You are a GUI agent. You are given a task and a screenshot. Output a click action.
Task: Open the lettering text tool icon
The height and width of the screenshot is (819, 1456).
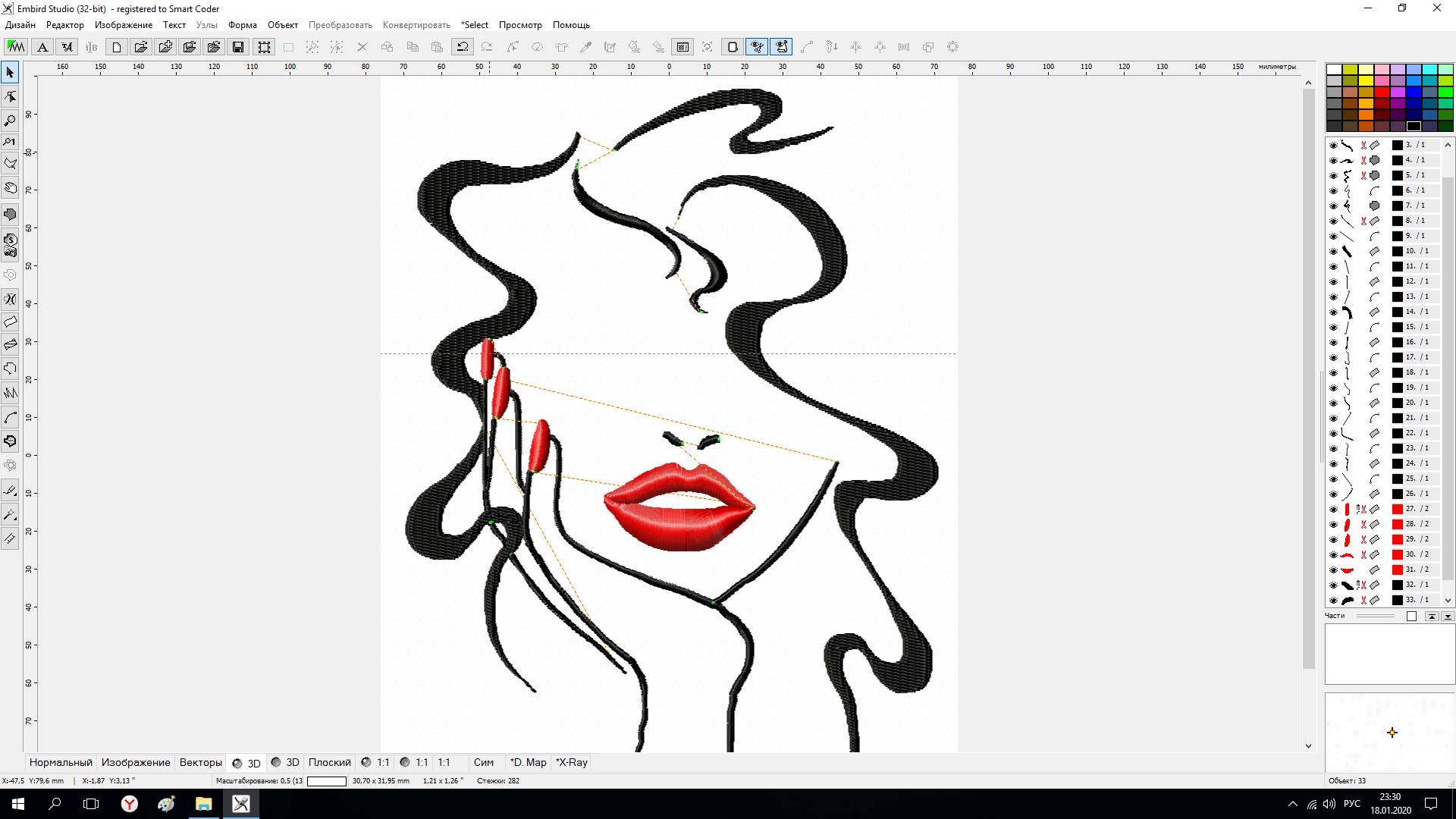point(42,47)
